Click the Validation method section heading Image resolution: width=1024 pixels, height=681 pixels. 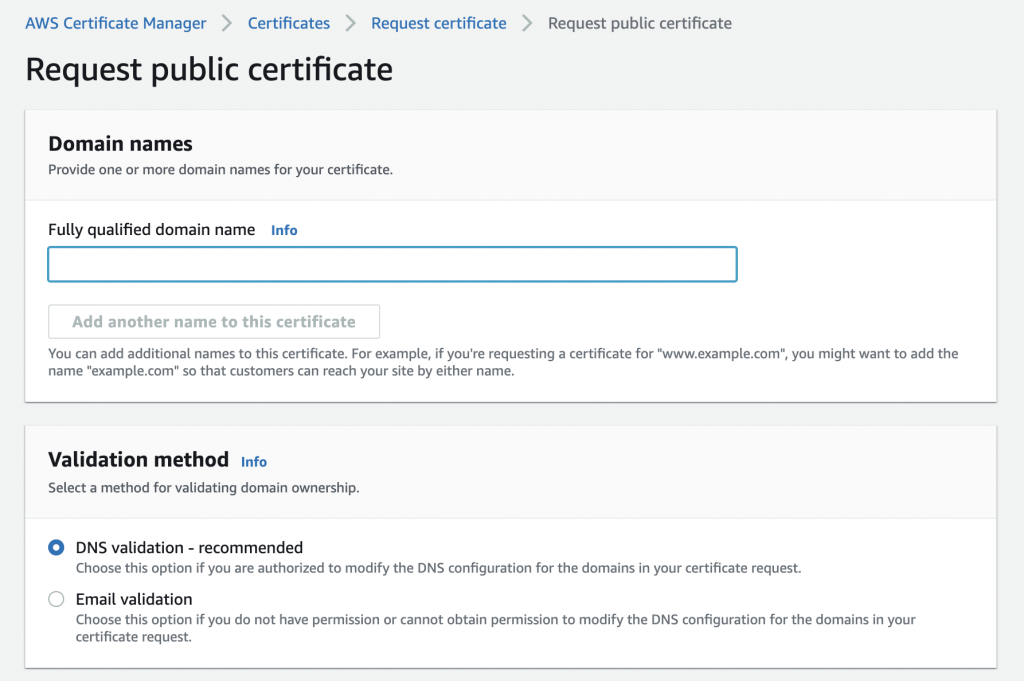click(138, 460)
